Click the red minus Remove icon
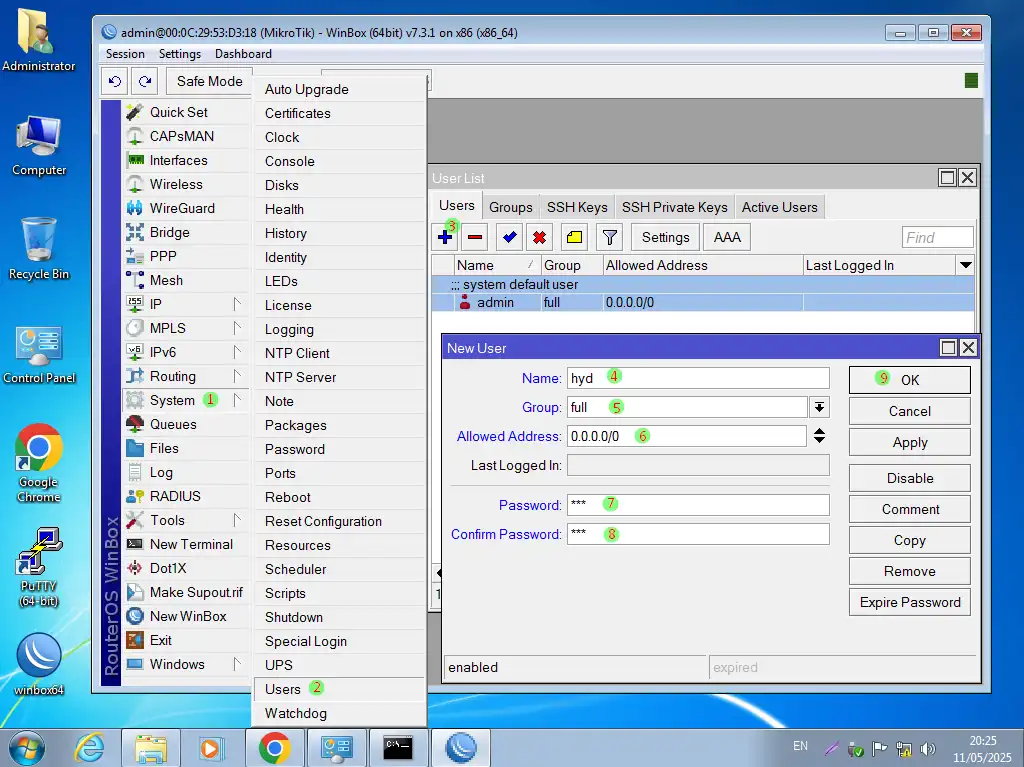 point(475,237)
